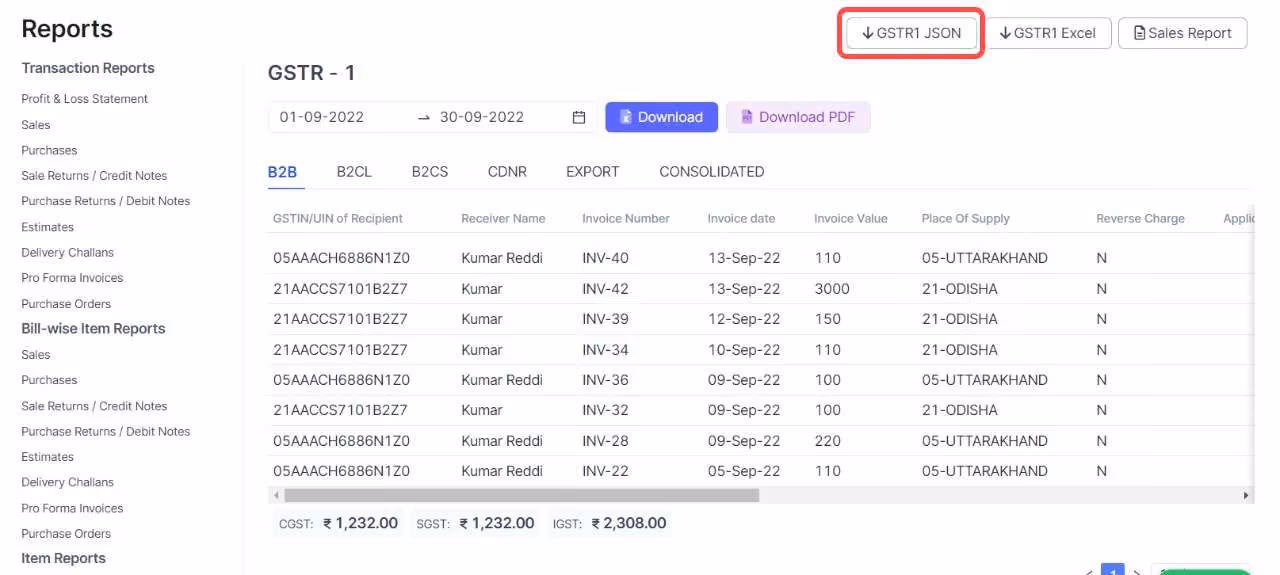Select invoice number INV-28
Screen dimensions: 1280x575
(x=606, y=441)
